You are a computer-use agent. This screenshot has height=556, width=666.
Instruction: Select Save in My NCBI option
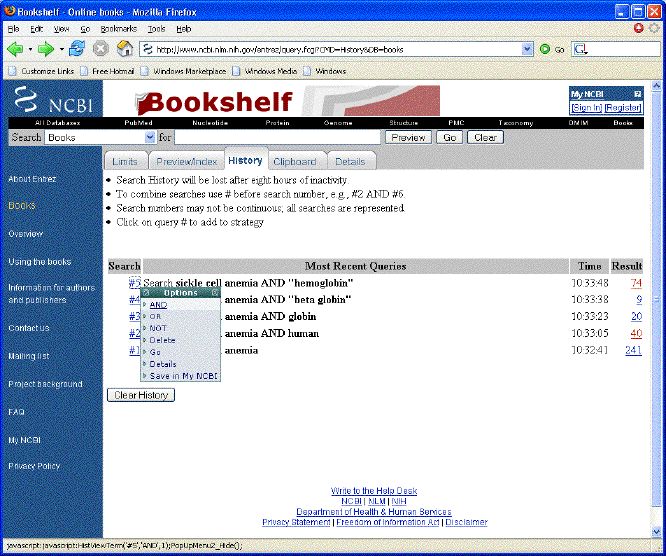tap(184, 376)
